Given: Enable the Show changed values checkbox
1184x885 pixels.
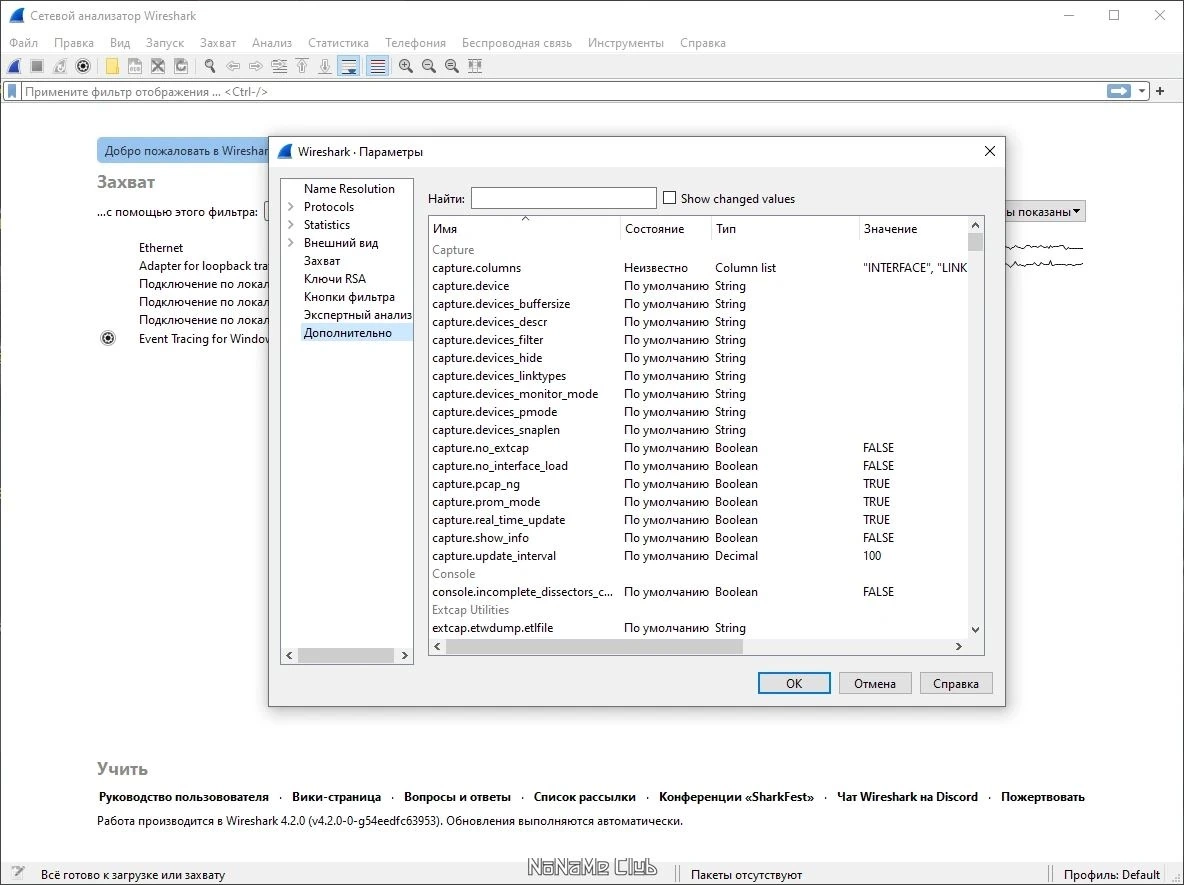Looking at the screenshot, I should click(669, 198).
